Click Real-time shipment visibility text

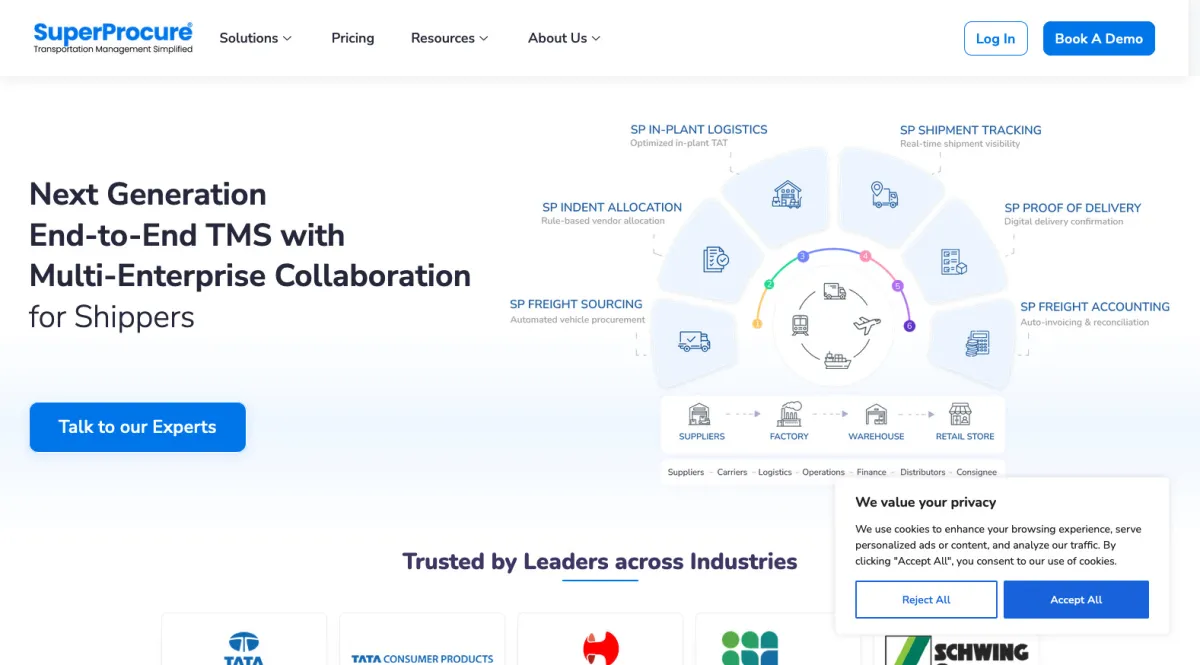pos(960,144)
